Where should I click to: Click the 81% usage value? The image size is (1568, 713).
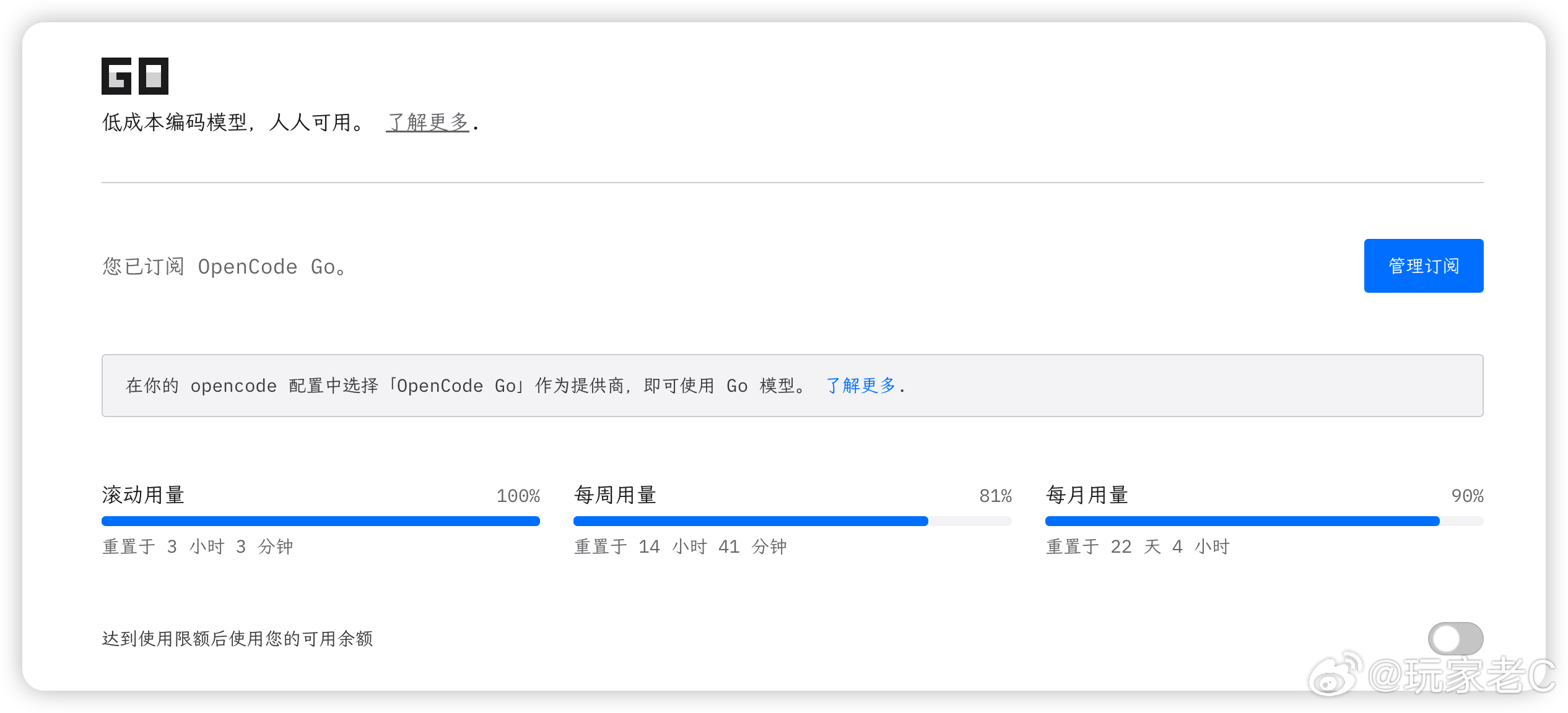pyautogui.click(x=995, y=496)
